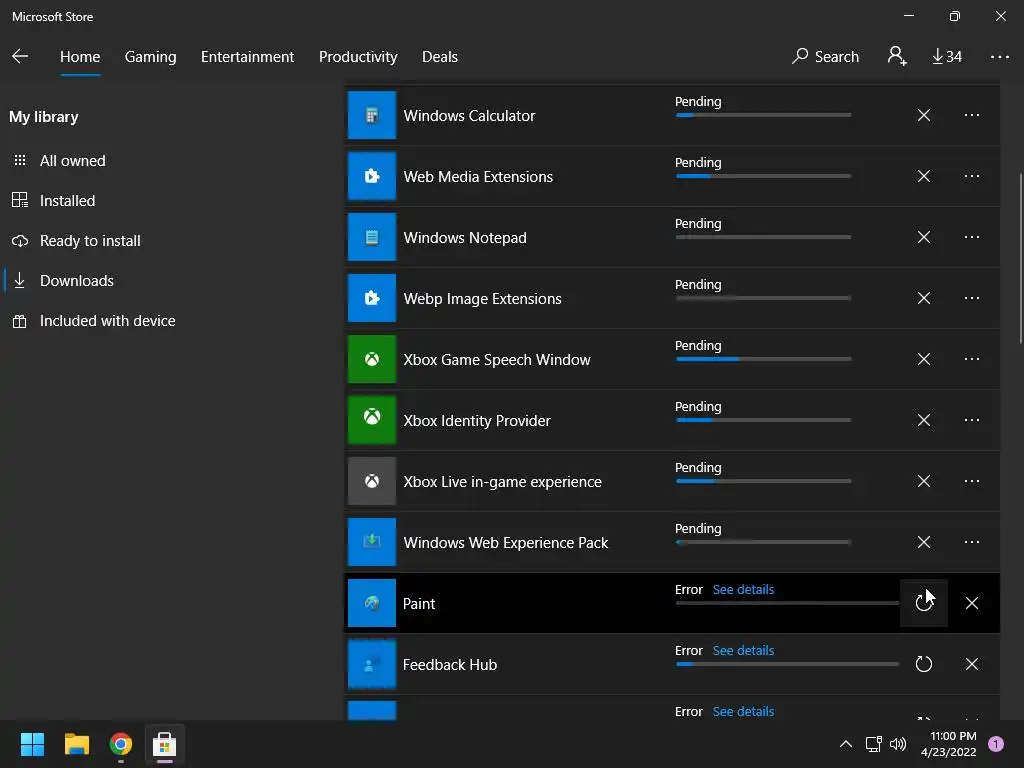1024x768 pixels.
Task: Open the Windows Start menu
Action: 32,744
